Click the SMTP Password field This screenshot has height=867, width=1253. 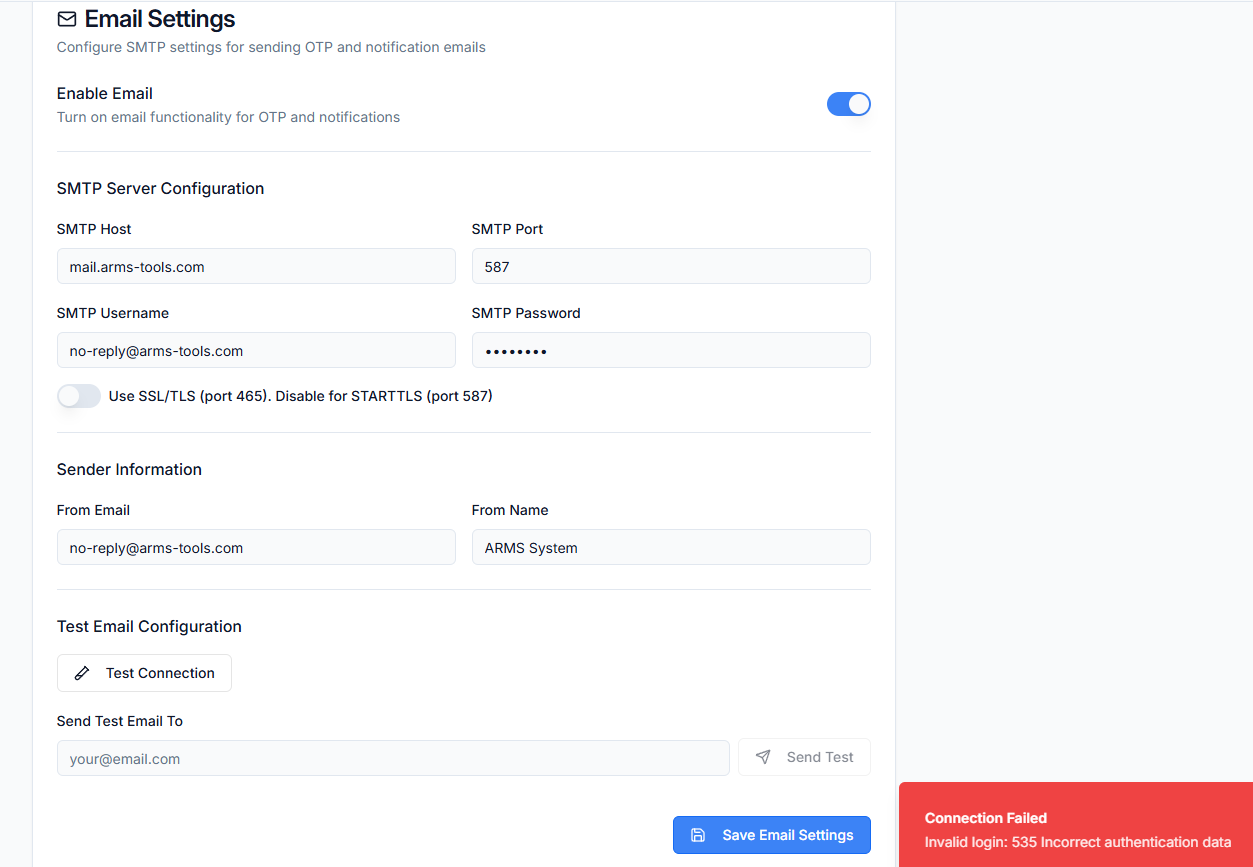point(670,351)
